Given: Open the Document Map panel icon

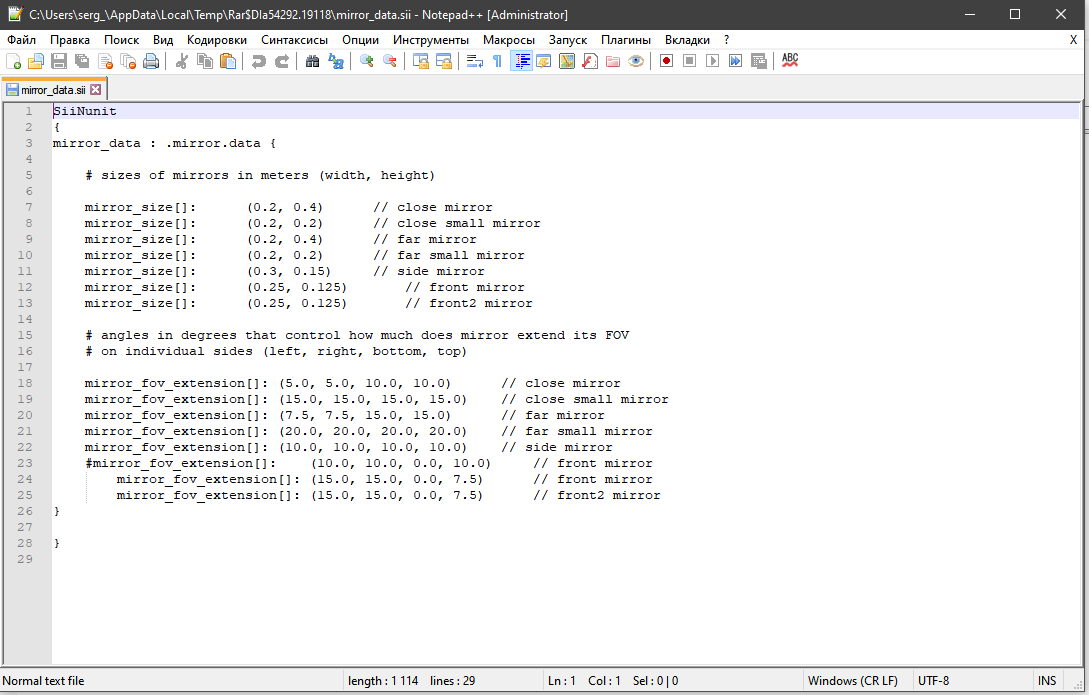Looking at the screenshot, I should (567, 61).
